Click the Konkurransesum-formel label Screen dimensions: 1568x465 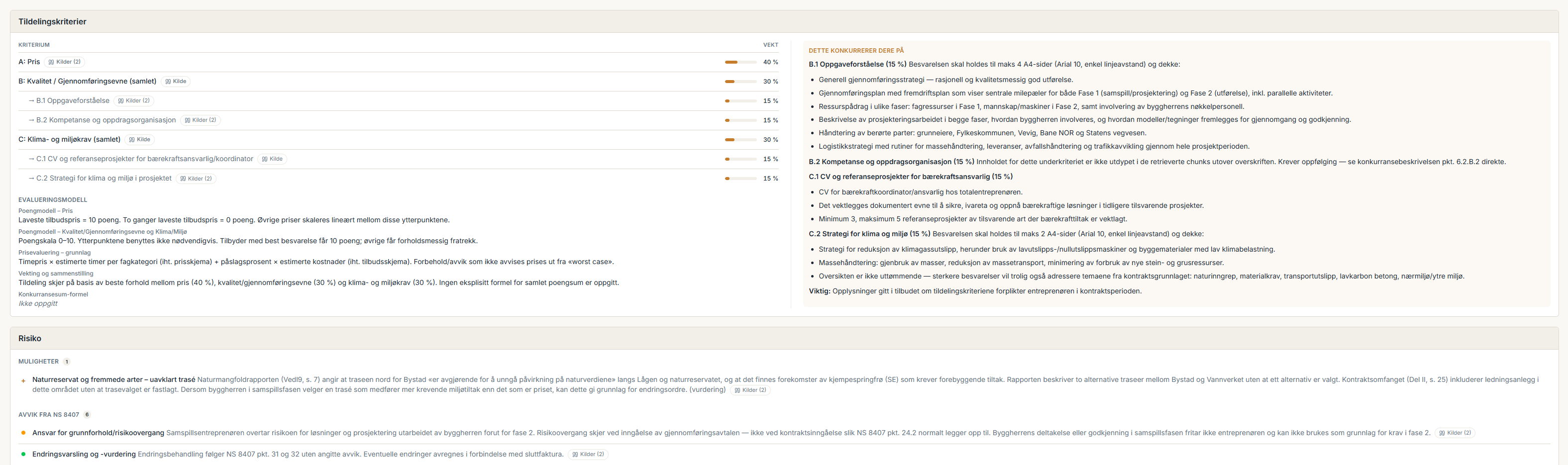(x=54, y=294)
